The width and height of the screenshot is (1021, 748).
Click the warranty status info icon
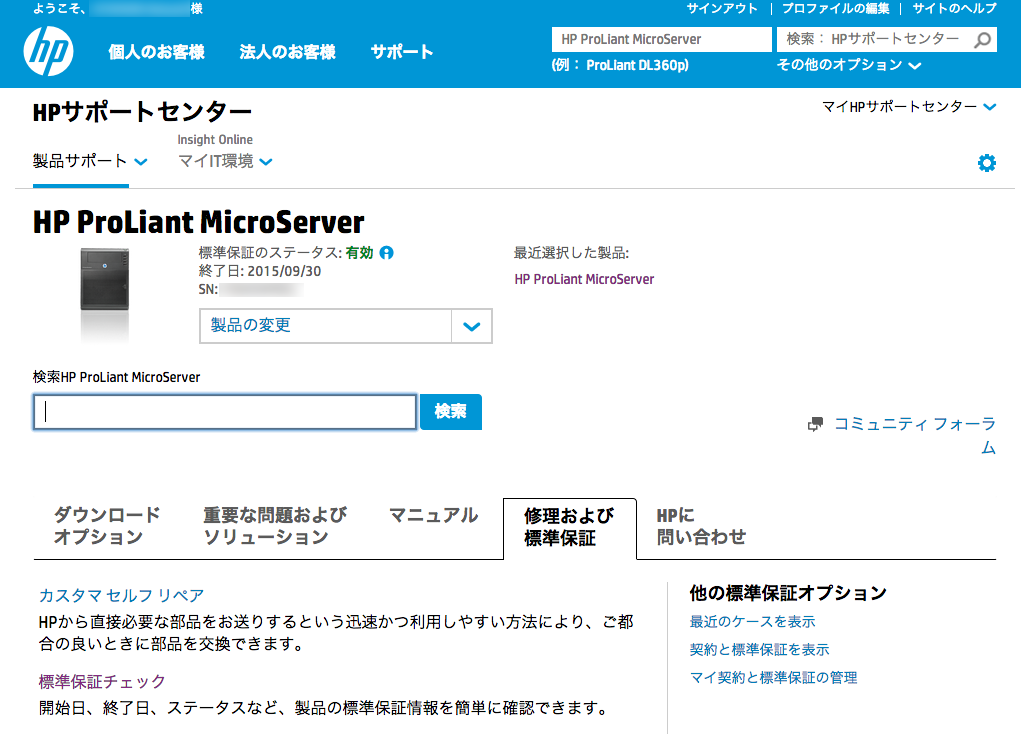(387, 253)
